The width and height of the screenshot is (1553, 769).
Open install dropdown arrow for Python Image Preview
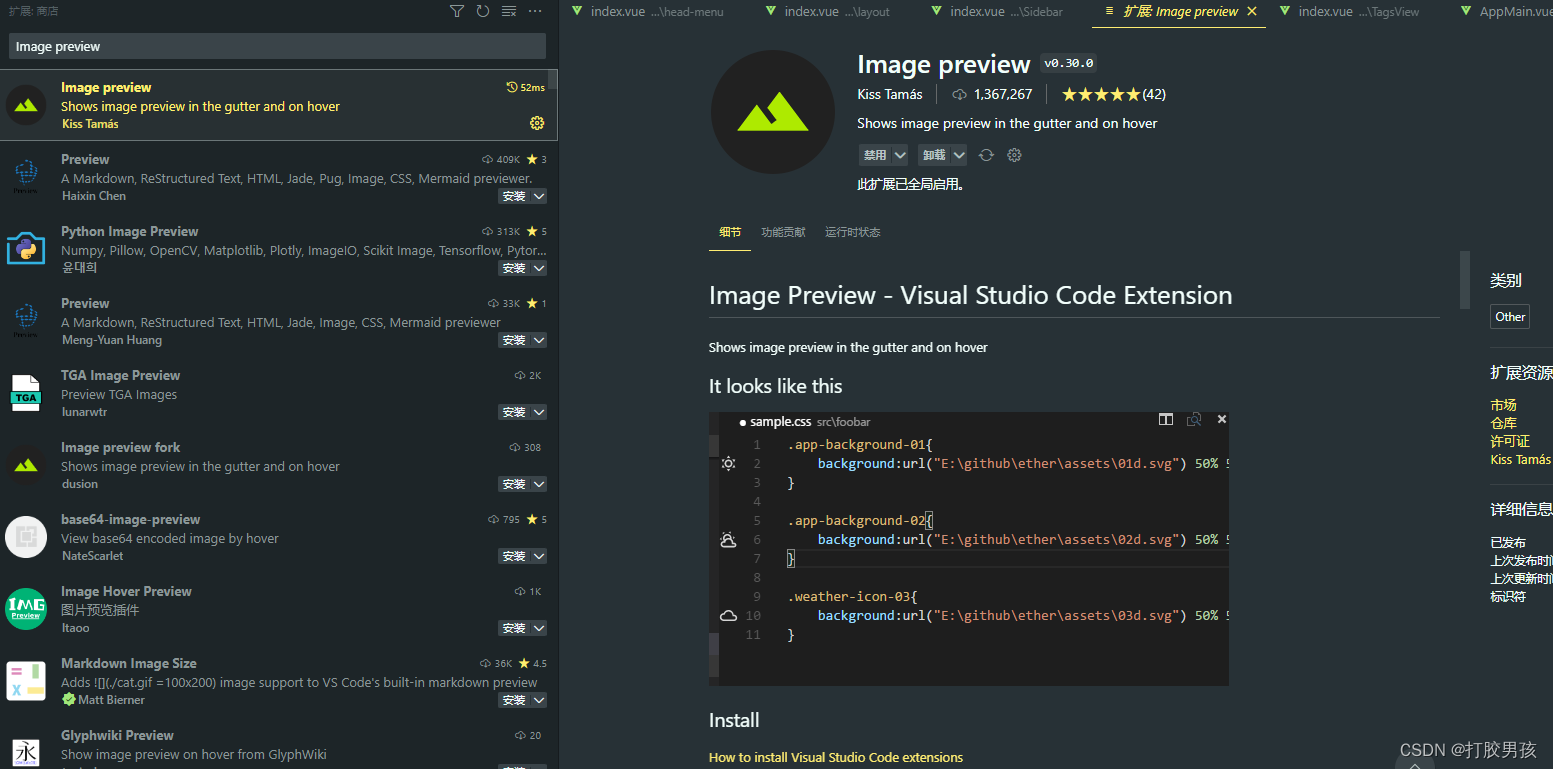539,268
